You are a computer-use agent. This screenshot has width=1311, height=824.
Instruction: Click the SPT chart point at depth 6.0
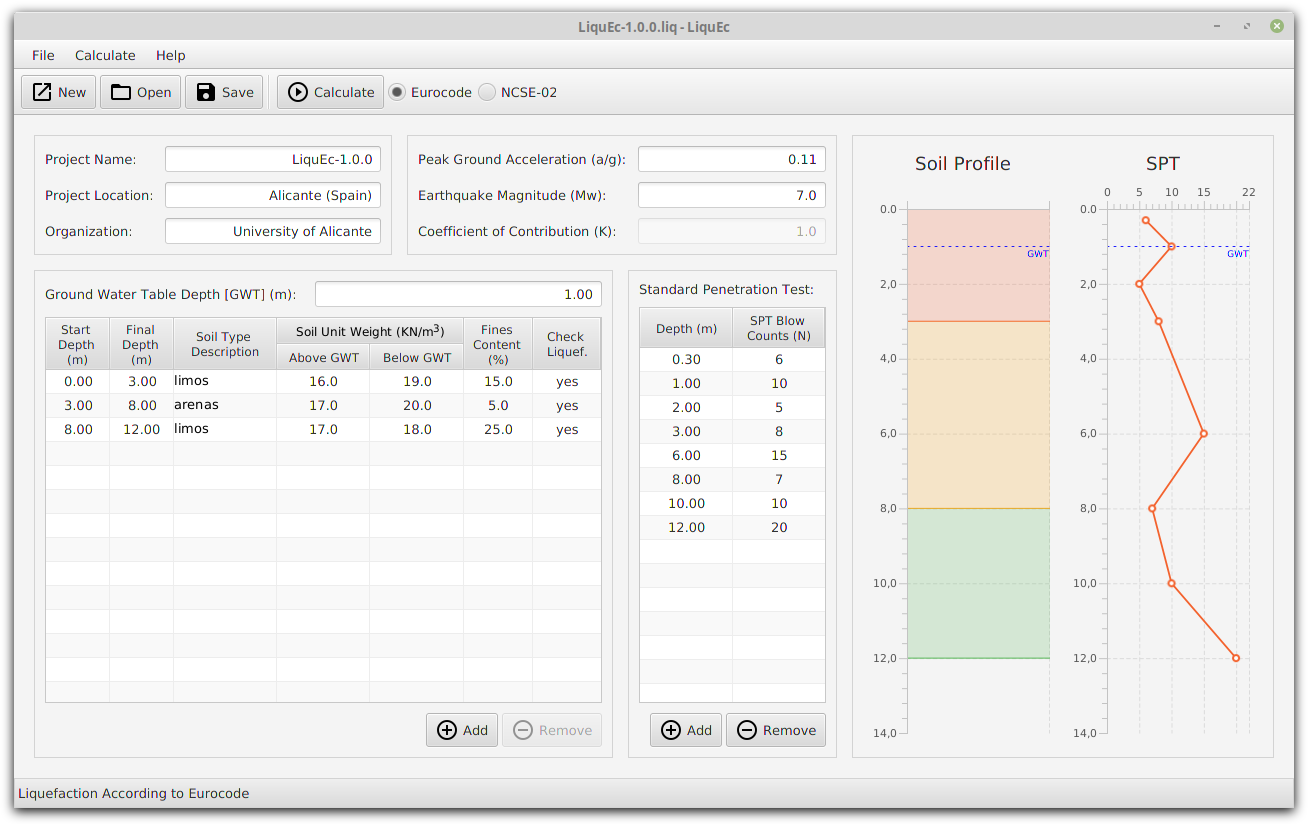(x=1204, y=433)
